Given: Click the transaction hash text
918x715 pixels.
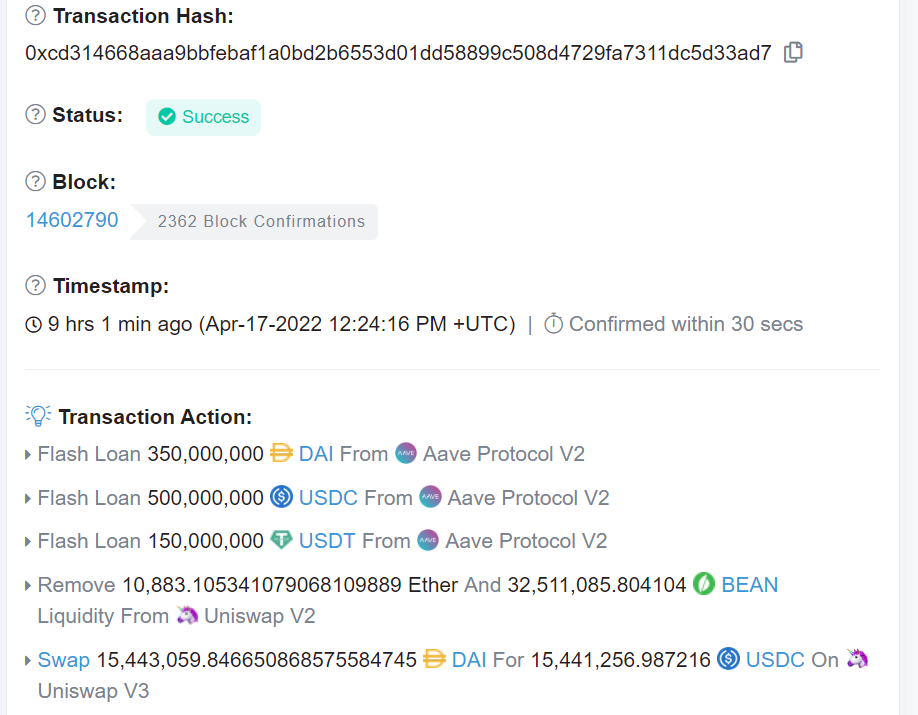Looking at the screenshot, I should click(398, 53).
